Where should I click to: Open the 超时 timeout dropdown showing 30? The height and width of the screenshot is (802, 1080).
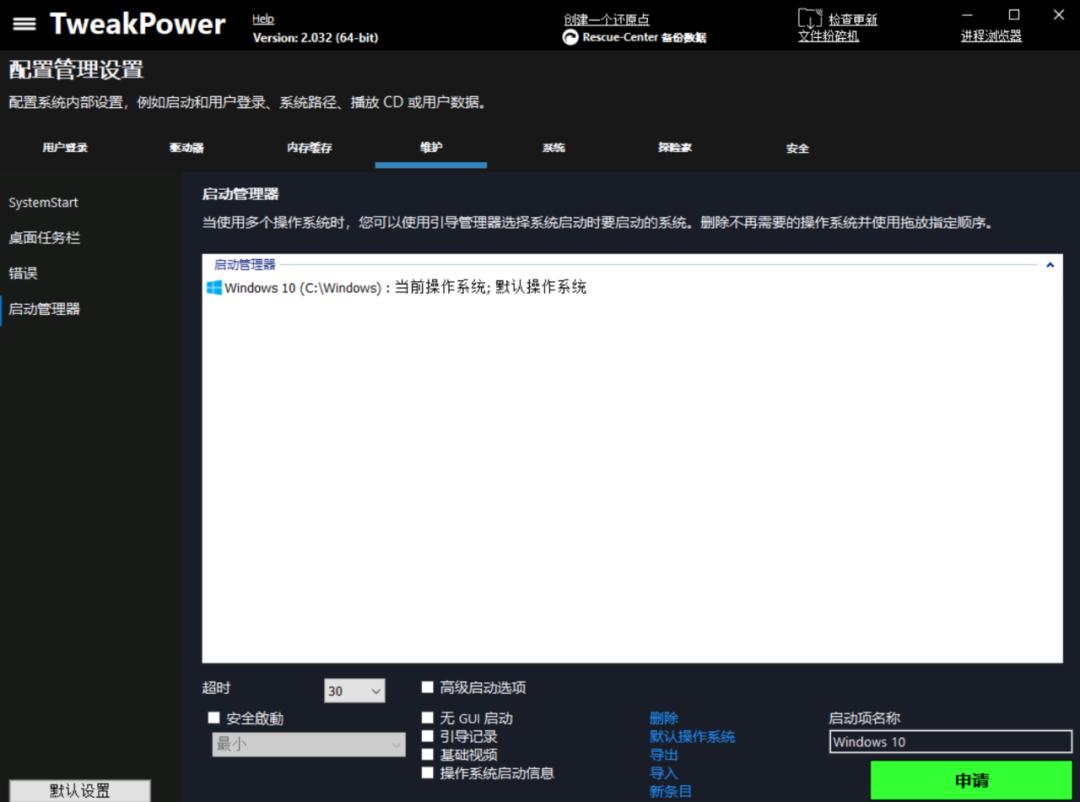(x=354, y=690)
